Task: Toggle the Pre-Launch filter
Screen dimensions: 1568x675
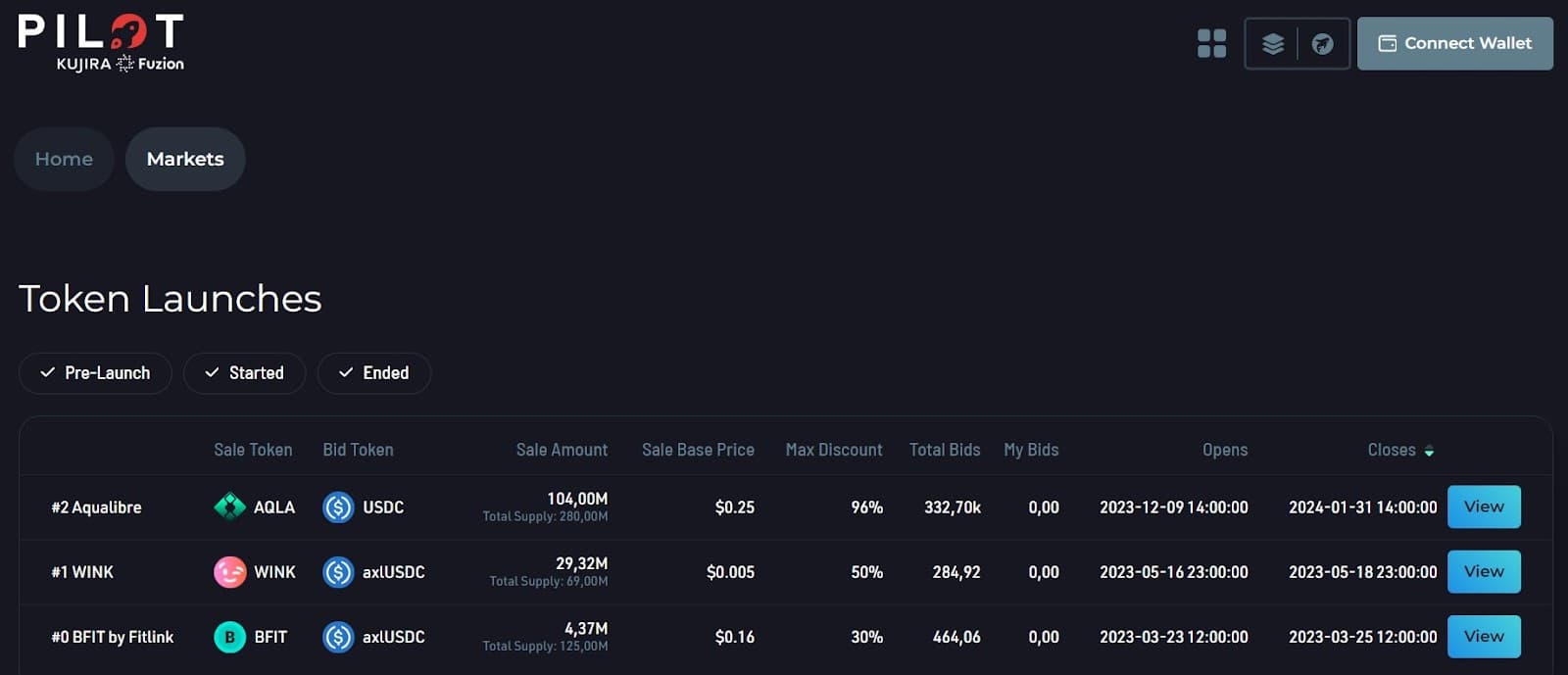Action: tap(95, 373)
